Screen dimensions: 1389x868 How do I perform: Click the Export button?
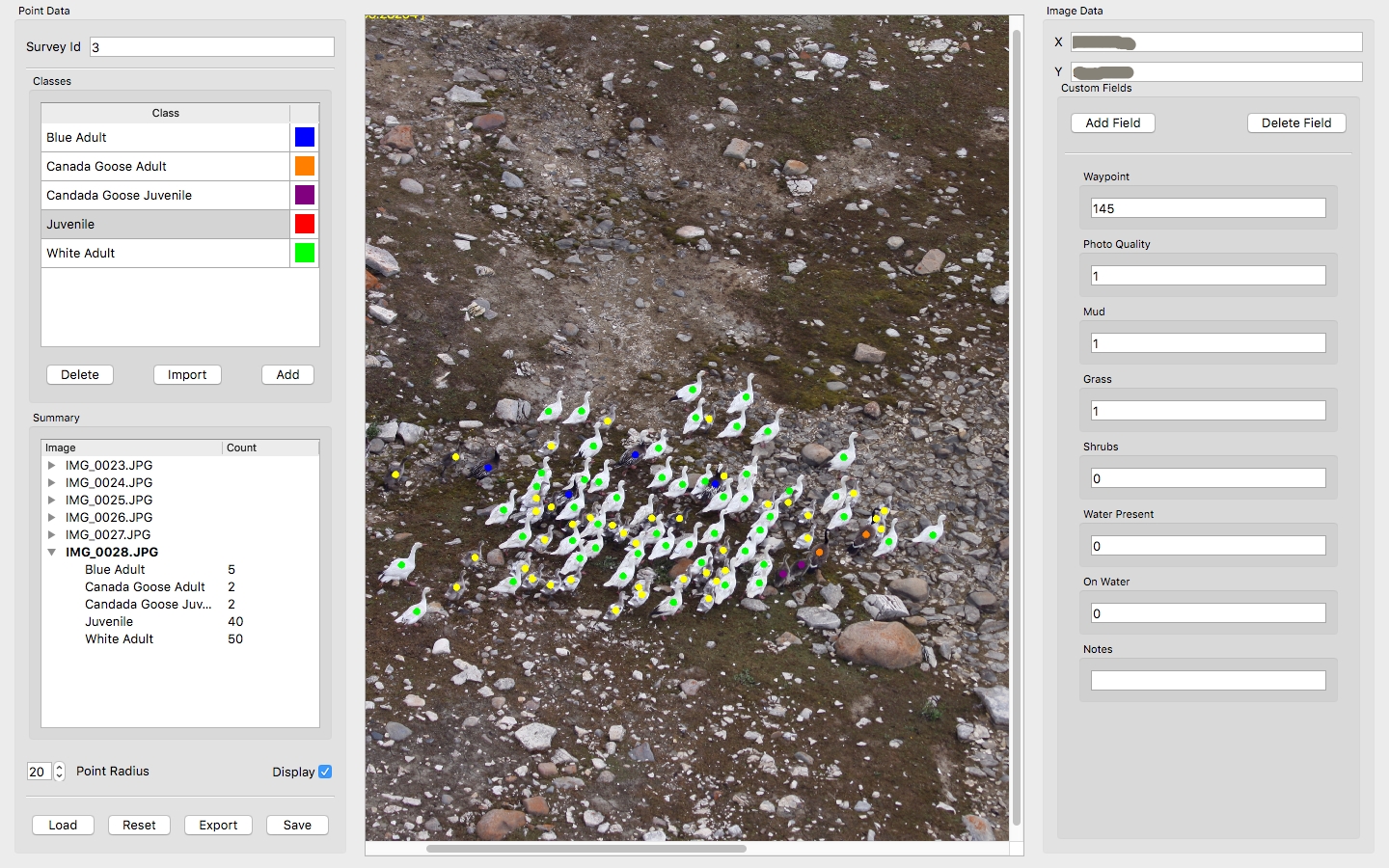[x=218, y=825]
